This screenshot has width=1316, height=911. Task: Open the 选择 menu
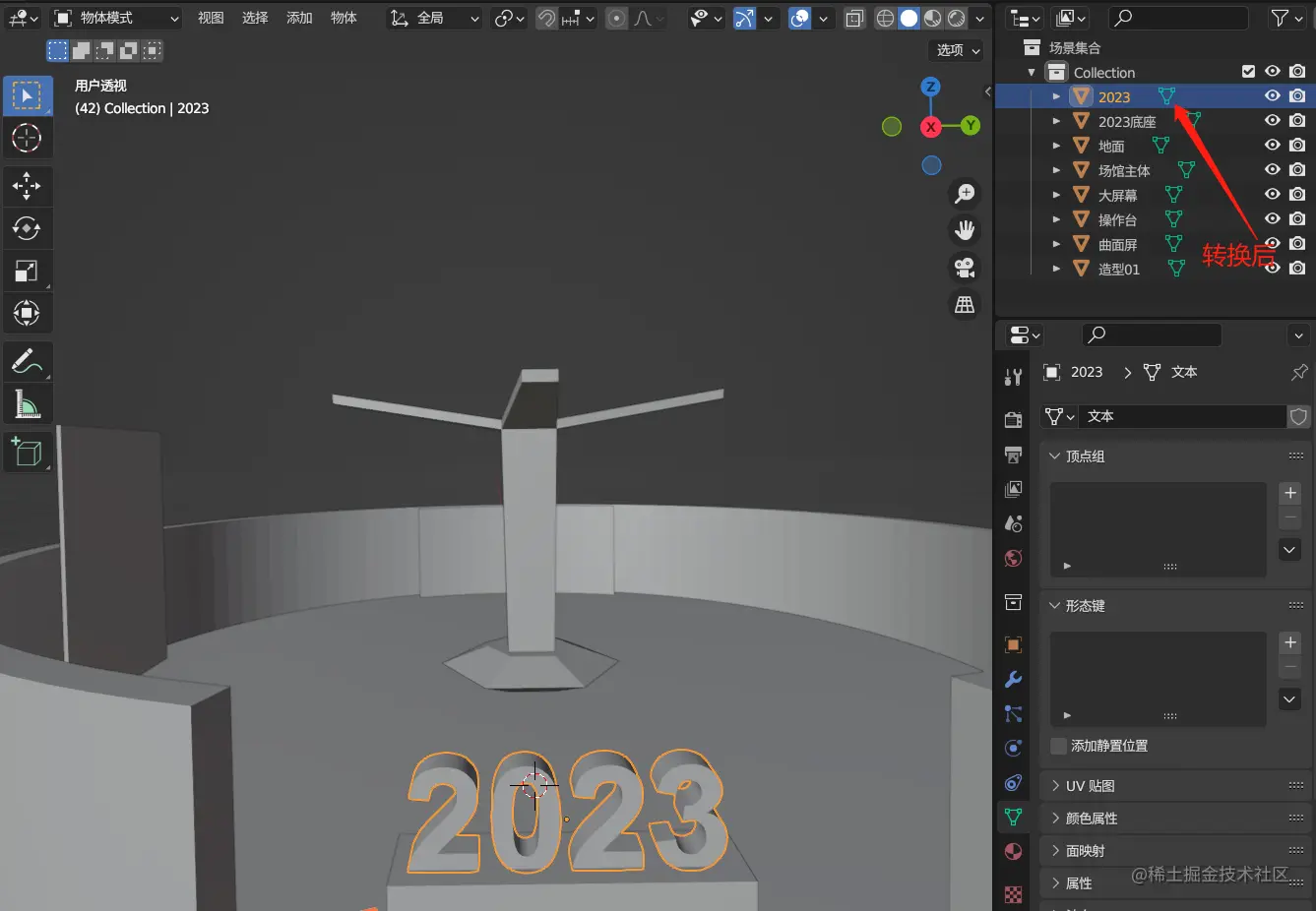255,18
